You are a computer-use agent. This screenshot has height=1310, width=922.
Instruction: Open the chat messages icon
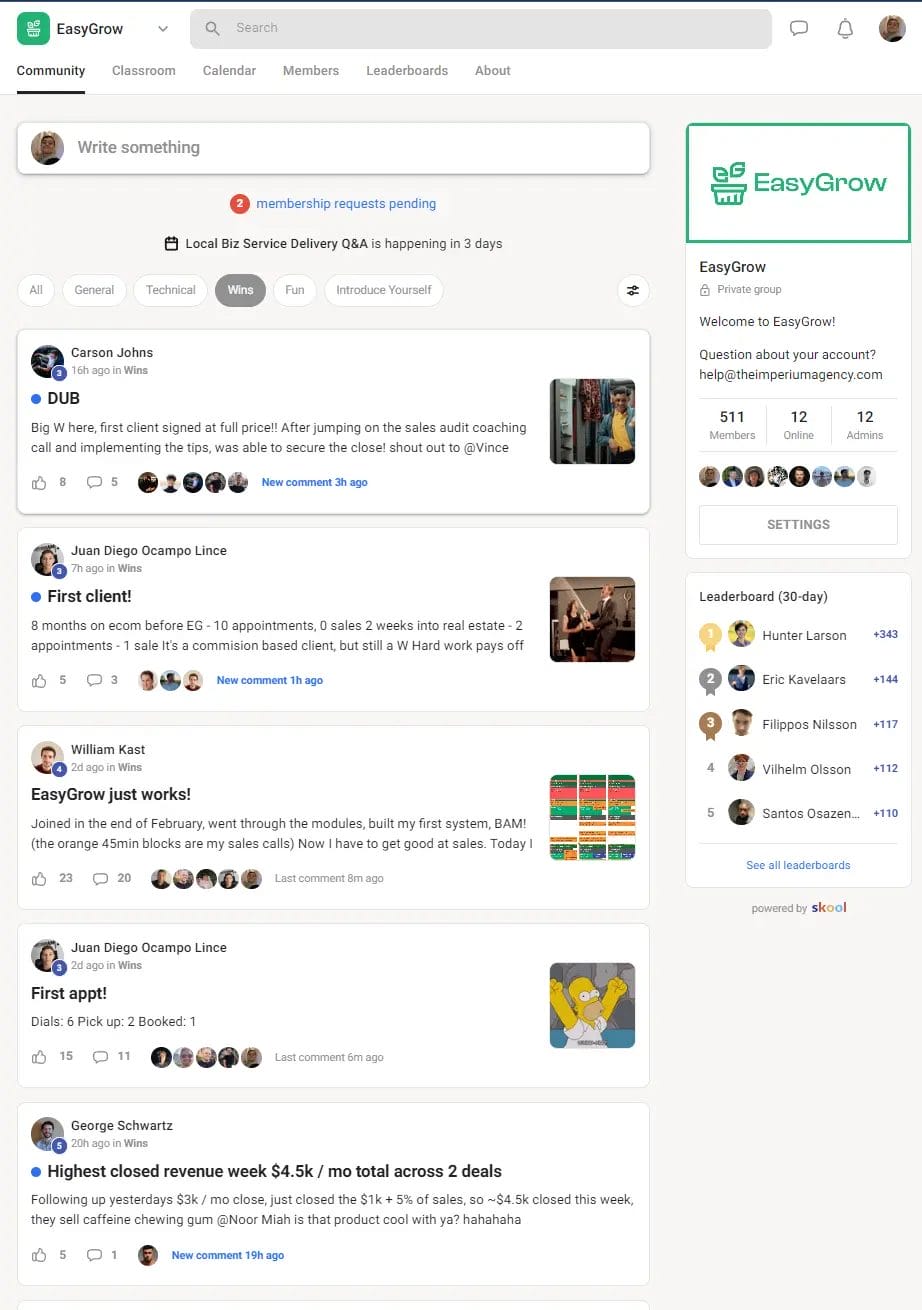[x=799, y=29]
